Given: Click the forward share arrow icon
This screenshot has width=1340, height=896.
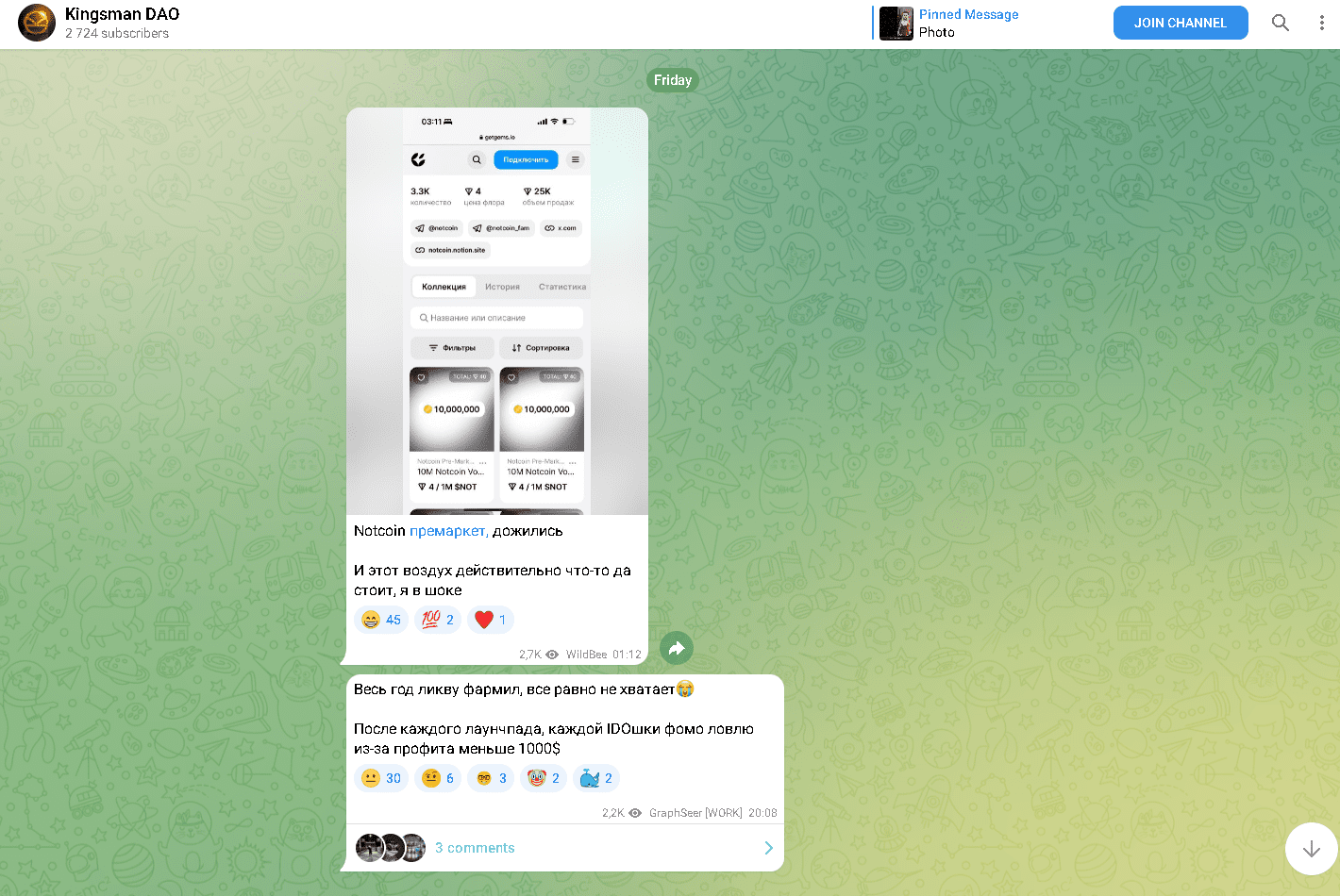Looking at the screenshot, I should [x=676, y=648].
